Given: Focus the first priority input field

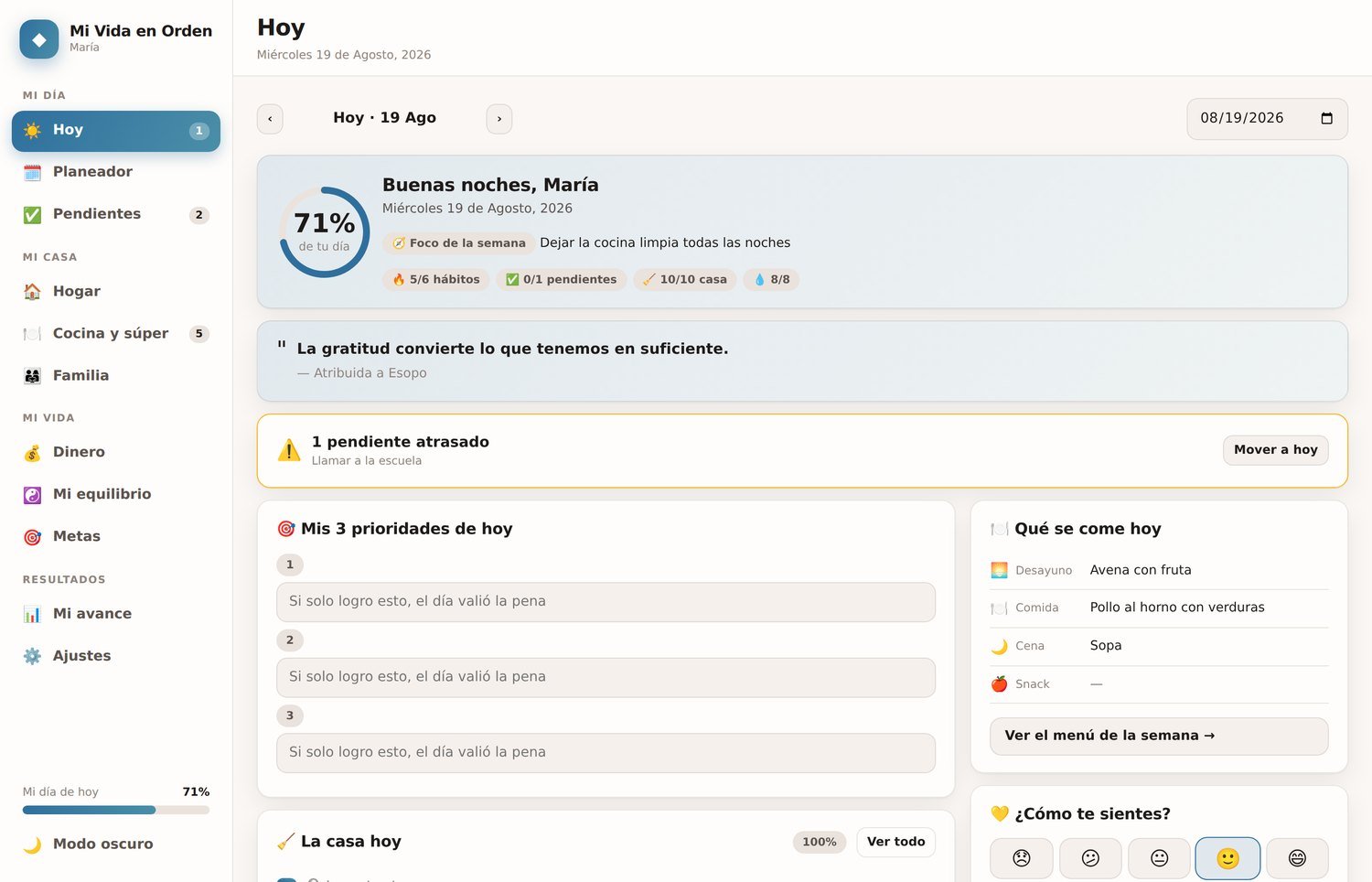Looking at the screenshot, I should pos(606,602).
